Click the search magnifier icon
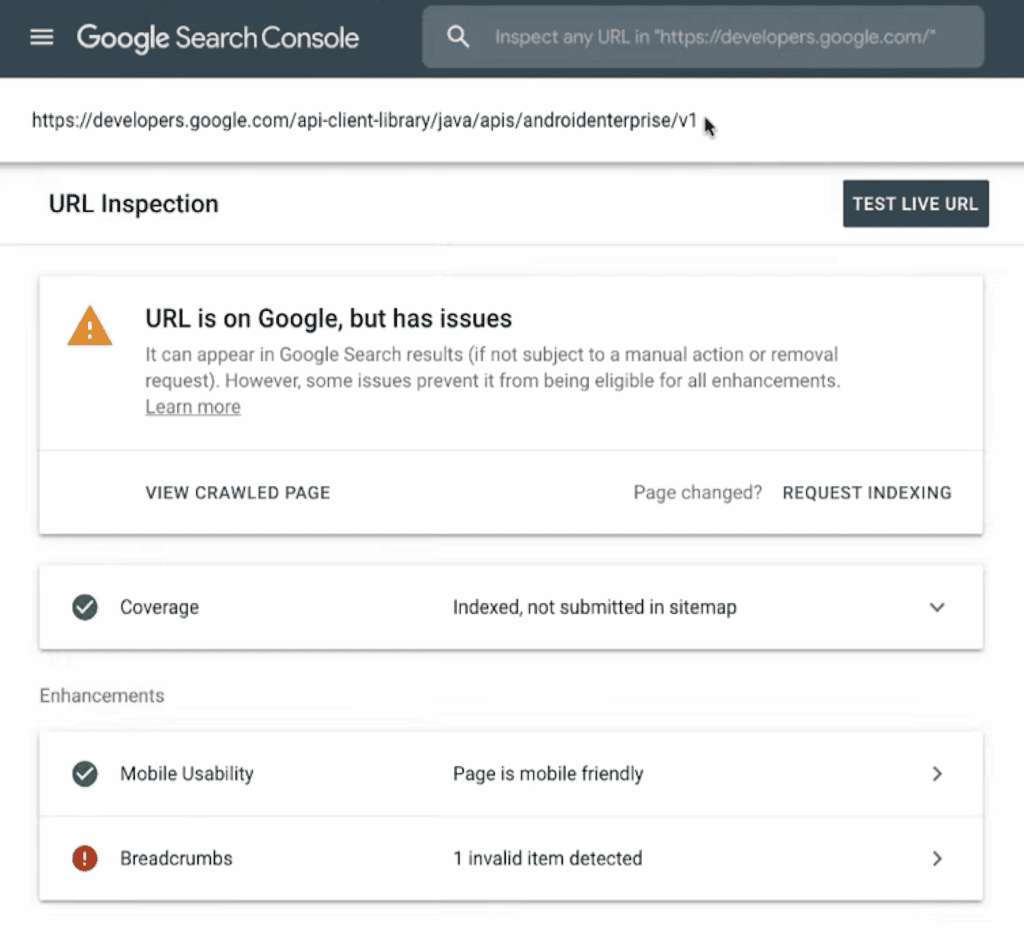Image resolution: width=1024 pixels, height=938 pixels. [x=458, y=36]
